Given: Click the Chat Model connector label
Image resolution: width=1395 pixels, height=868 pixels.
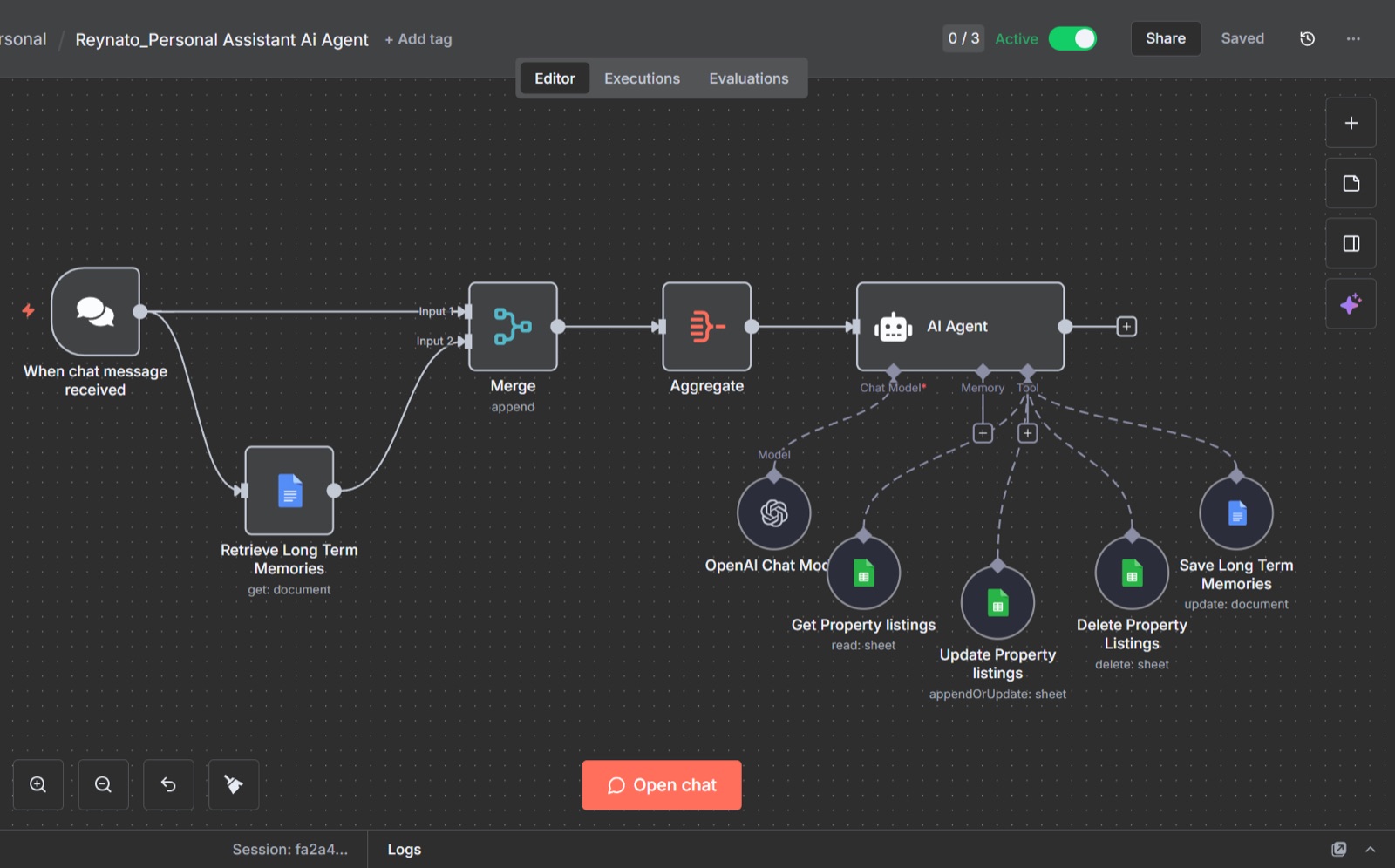Looking at the screenshot, I should 893,388.
